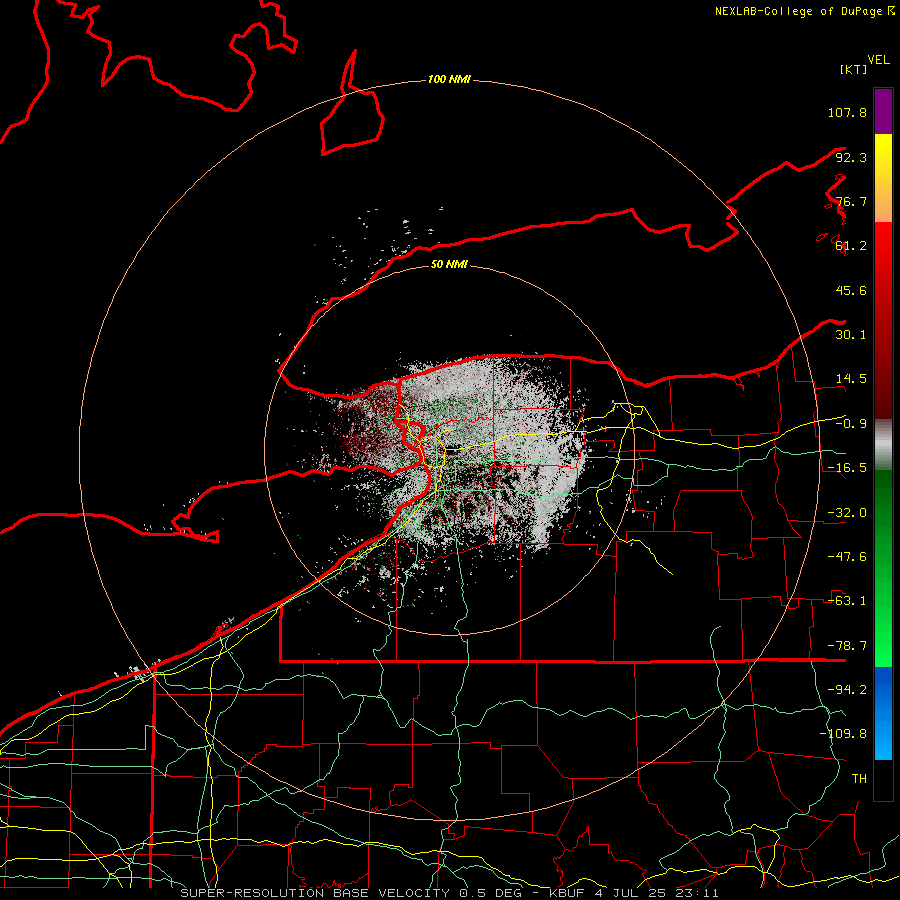The width and height of the screenshot is (900, 900).
Task: Click the TH legend label
Action: [x=859, y=779]
